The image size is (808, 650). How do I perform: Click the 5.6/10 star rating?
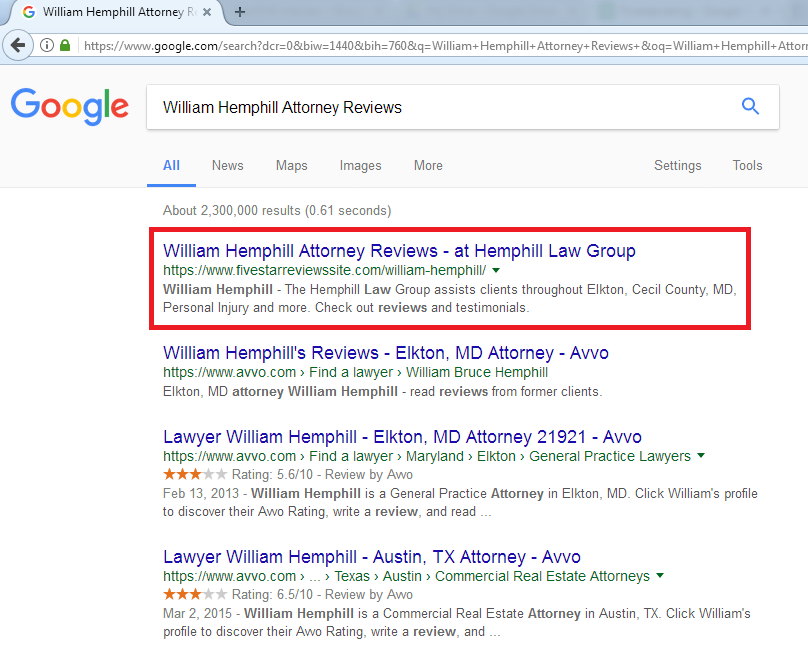click(x=195, y=474)
